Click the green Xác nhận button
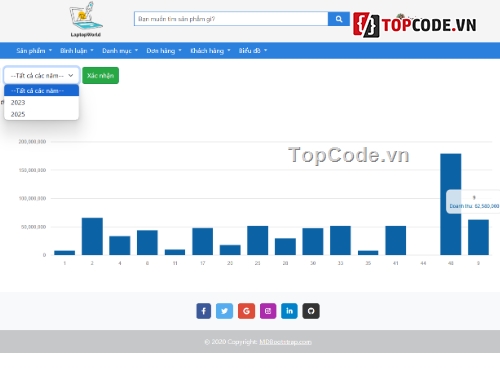This screenshot has height=375, width=500. click(100, 75)
